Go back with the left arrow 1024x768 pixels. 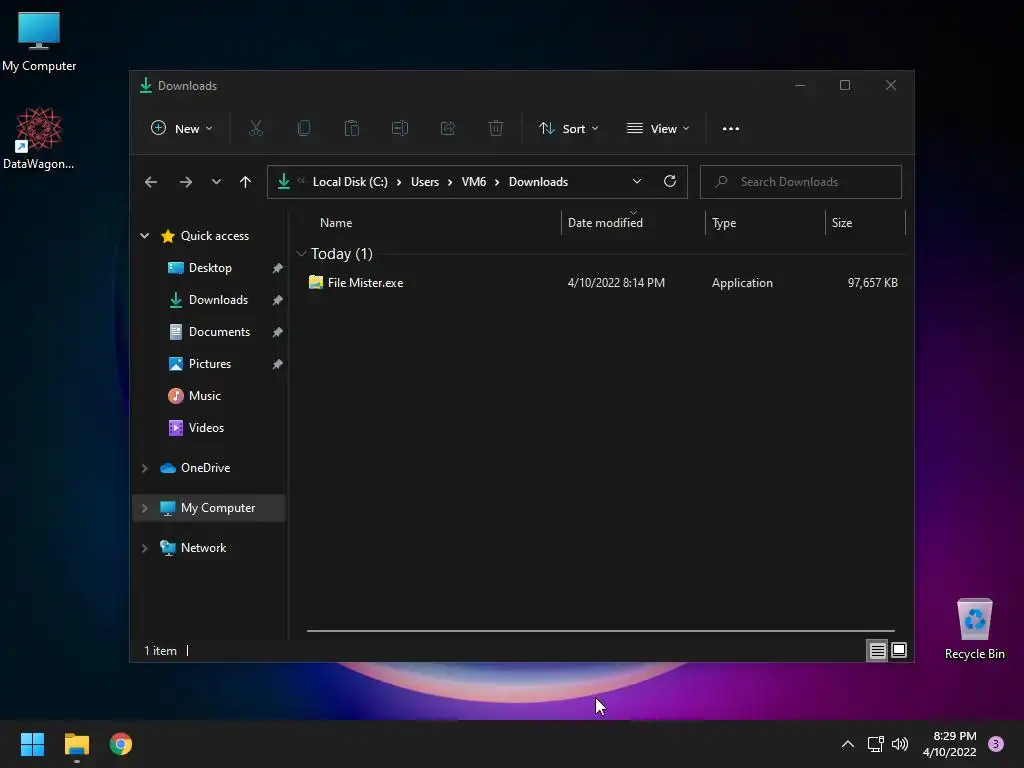point(151,182)
